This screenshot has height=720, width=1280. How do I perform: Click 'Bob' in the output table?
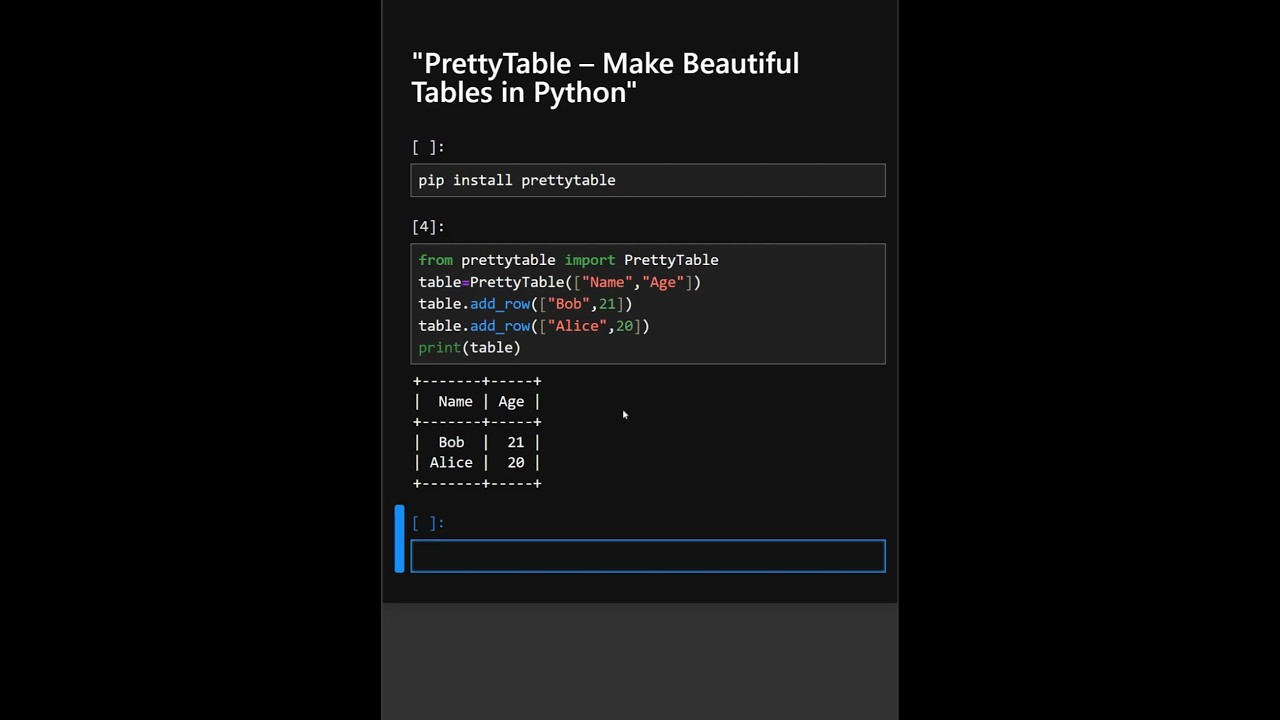click(451, 442)
